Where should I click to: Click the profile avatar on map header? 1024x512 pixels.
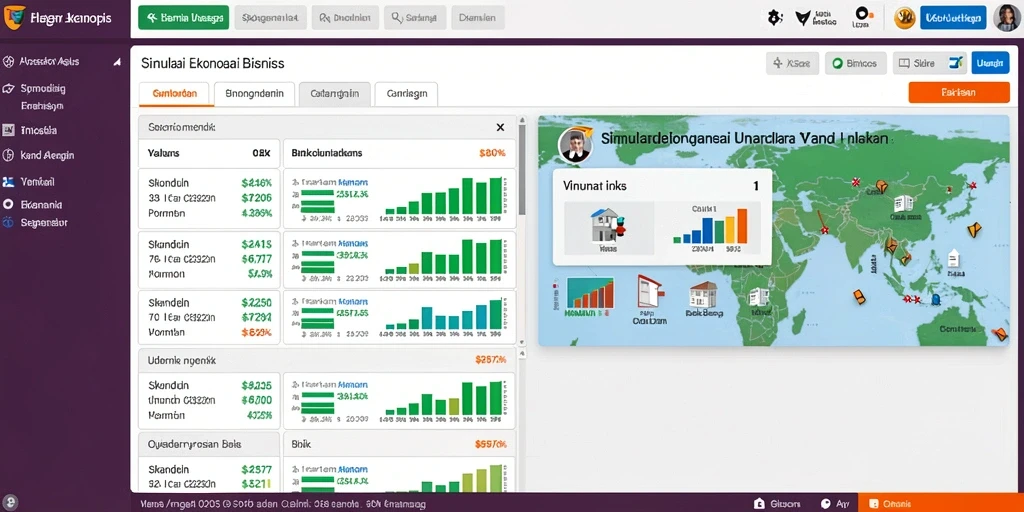click(575, 145)
